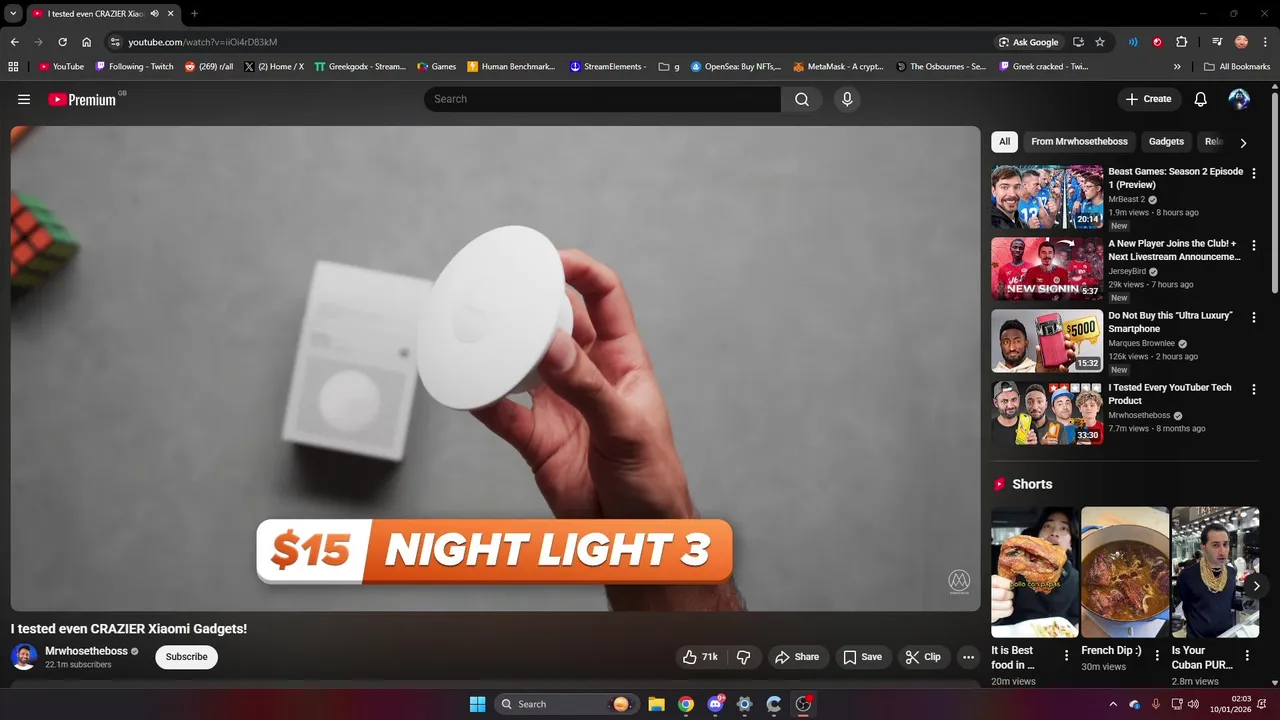Mute the tab audio speaker icon
1280x720 pixels.
tap(155, 14)
